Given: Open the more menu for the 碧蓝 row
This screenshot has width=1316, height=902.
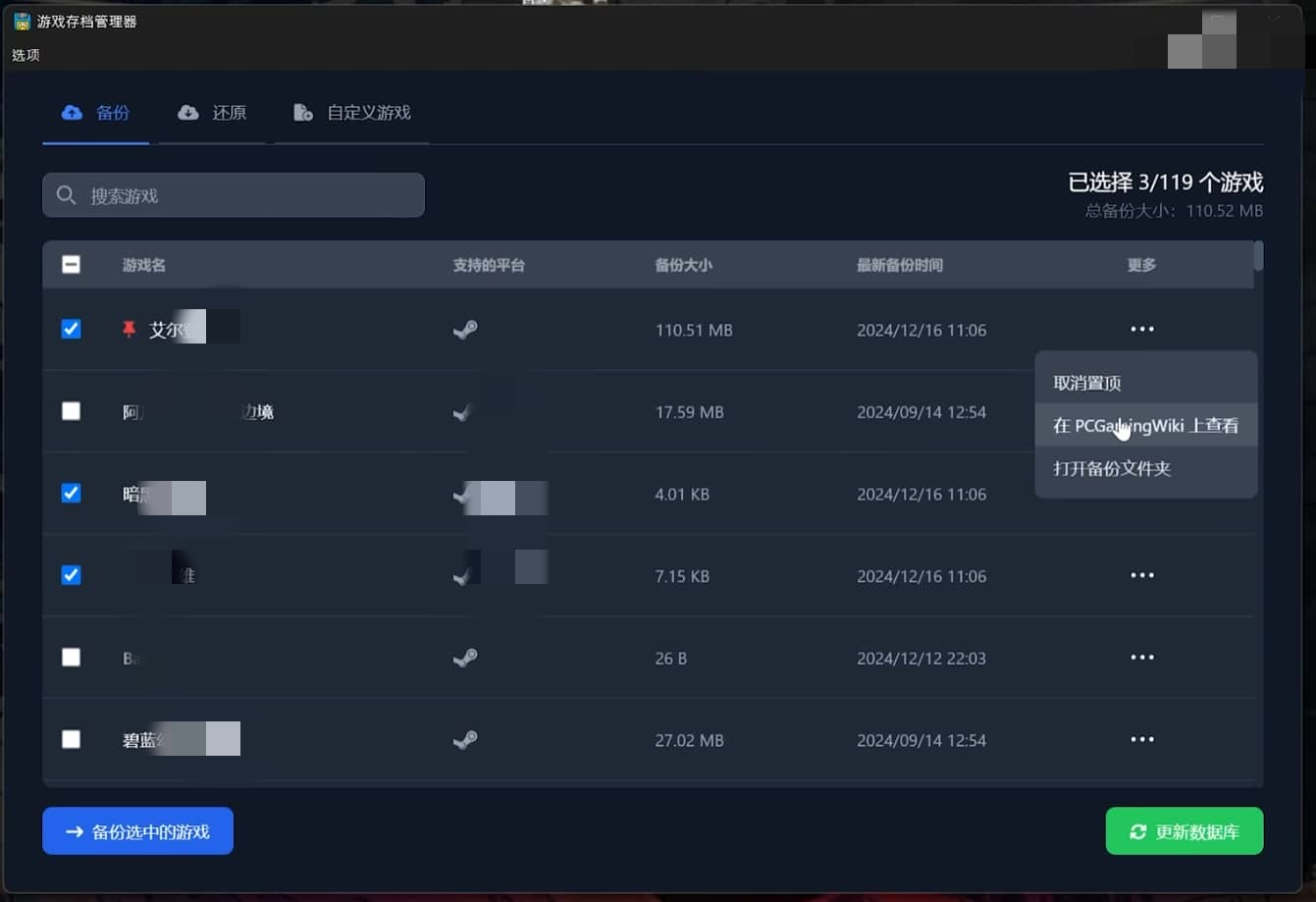Looking at the screenshot, I should click(1141, 739).
